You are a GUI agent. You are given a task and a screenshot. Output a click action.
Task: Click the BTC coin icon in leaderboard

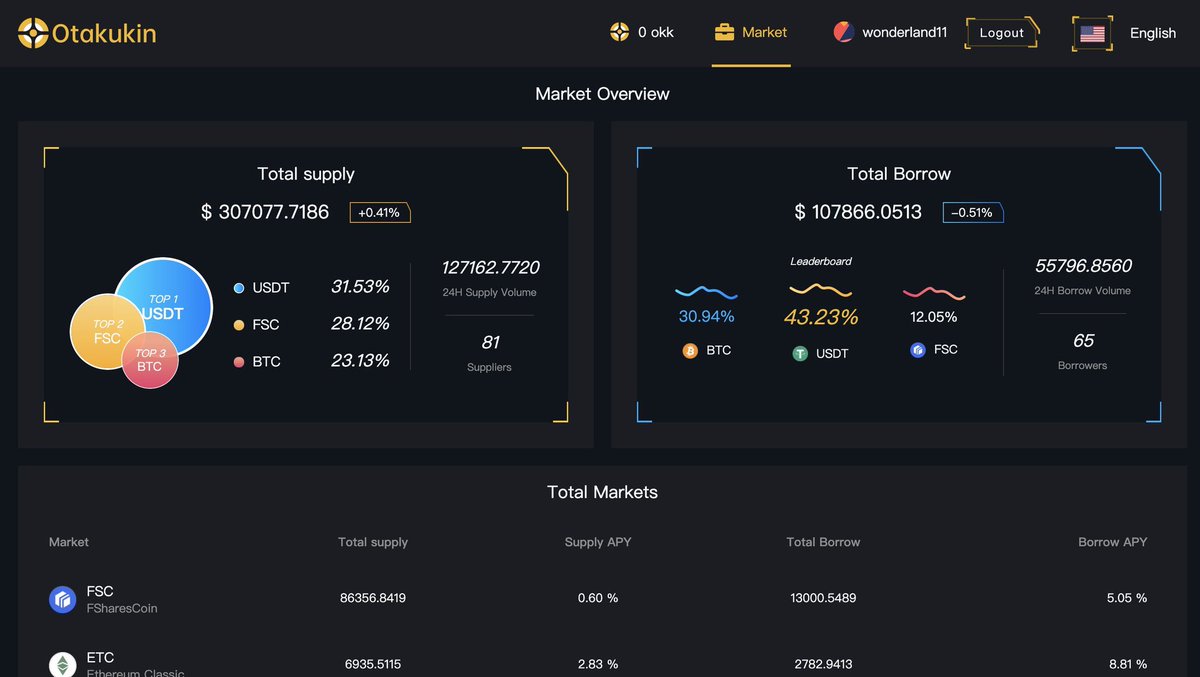pos(690,351)
